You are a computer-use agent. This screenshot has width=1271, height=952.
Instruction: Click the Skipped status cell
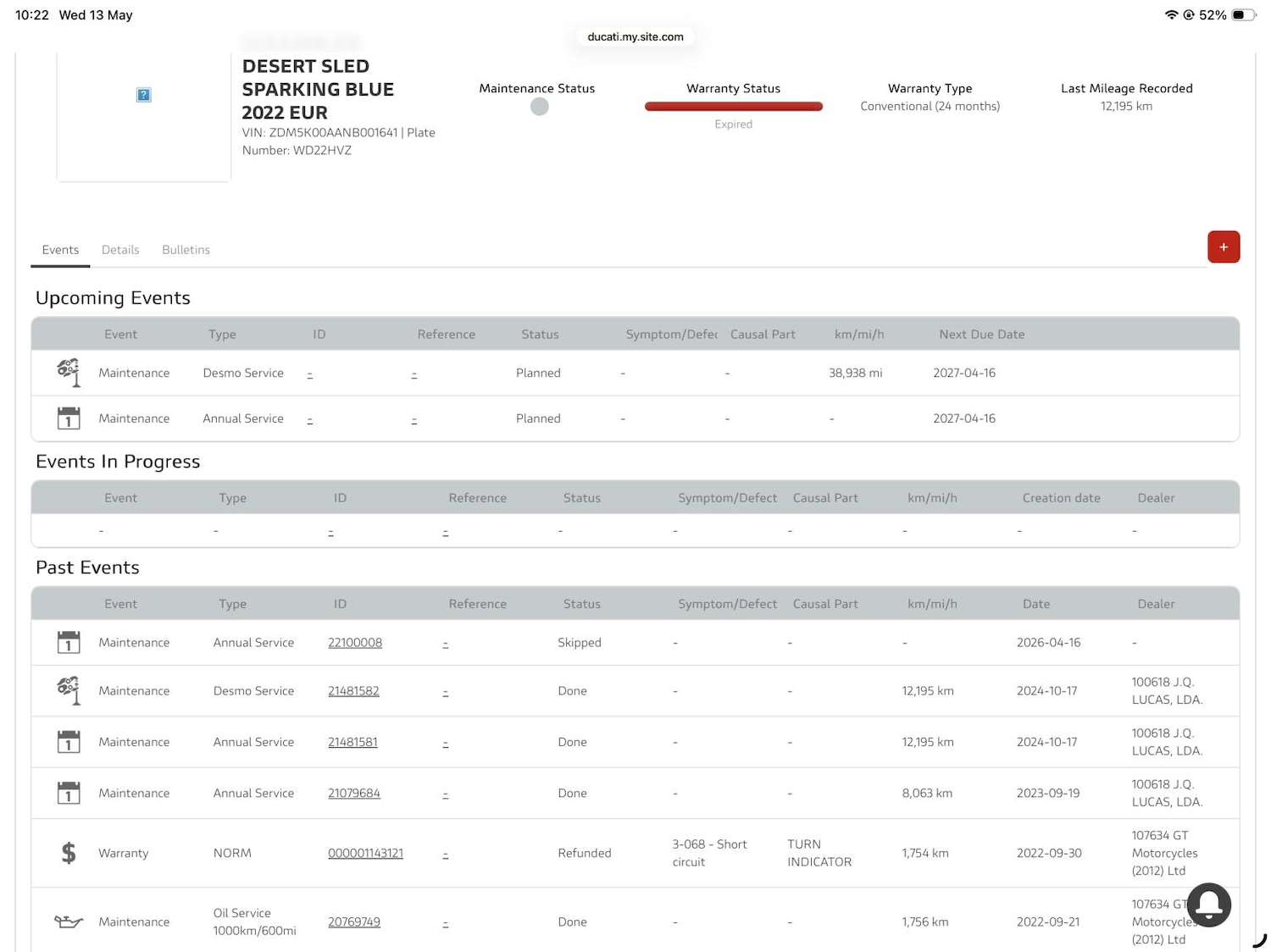580,643
